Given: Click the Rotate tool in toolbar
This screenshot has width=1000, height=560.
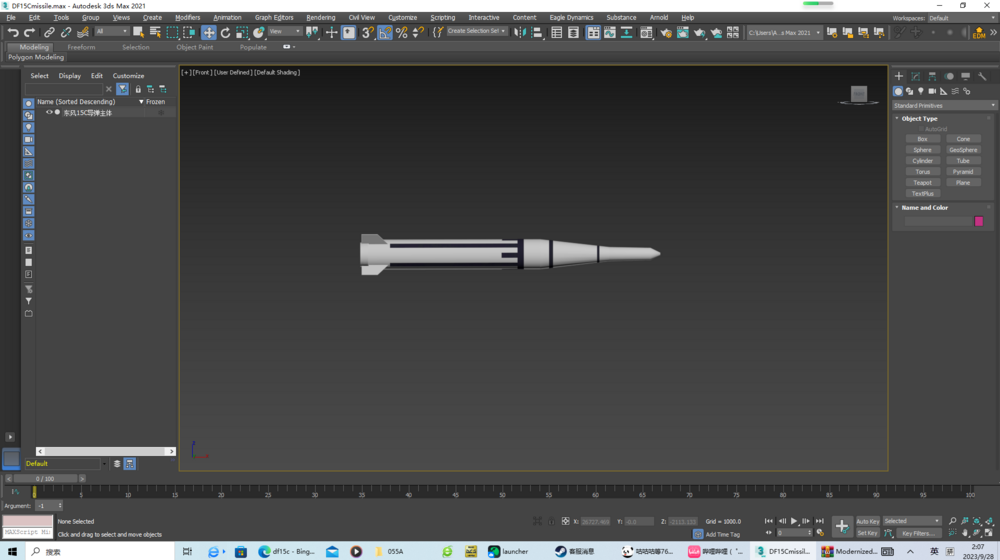Looking at the screenshot, I should 225,33.
